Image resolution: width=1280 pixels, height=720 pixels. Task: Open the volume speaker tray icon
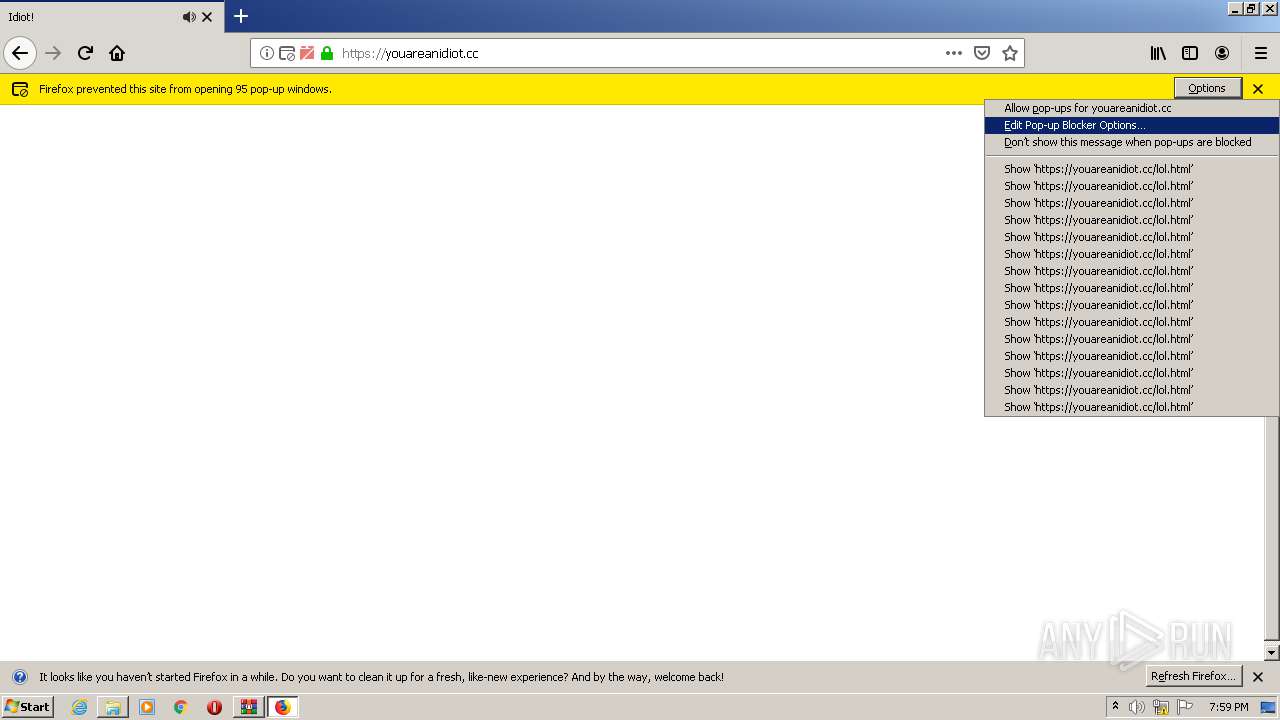pyautogui.click(x=1137, y=707)
